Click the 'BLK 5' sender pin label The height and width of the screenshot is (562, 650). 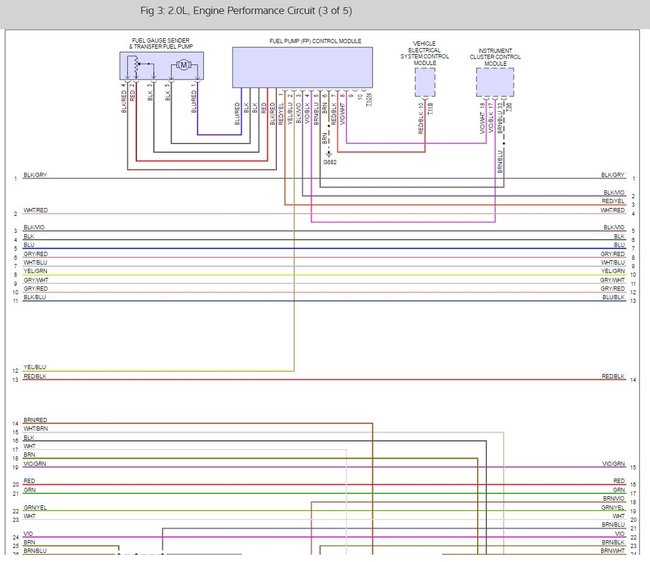click(x=167, y=92)
